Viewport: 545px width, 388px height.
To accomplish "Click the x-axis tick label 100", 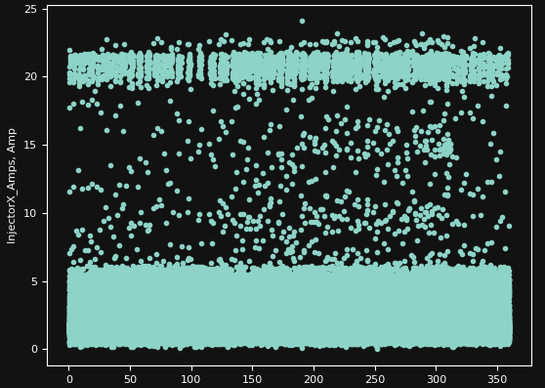I will pyautogui.click(x=192, y=379).
